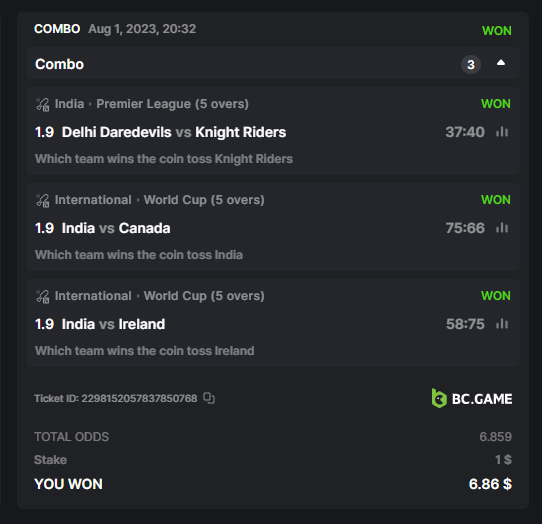This screenshot has width=542, height=524.
Task: Open stats icon for Delhi Daredevils vs Knight Riders
Action: click(502, 132)
